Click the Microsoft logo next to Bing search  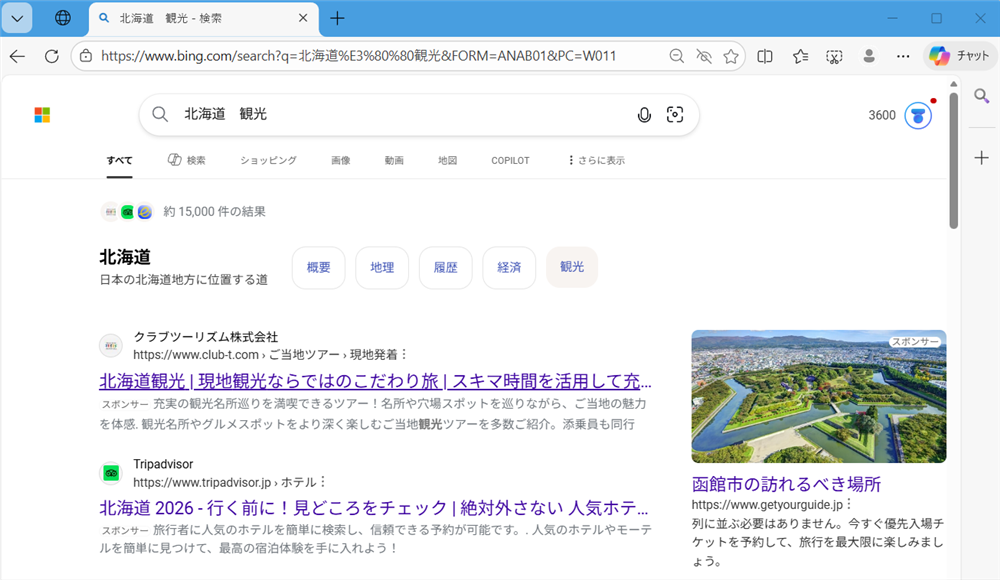41,114
